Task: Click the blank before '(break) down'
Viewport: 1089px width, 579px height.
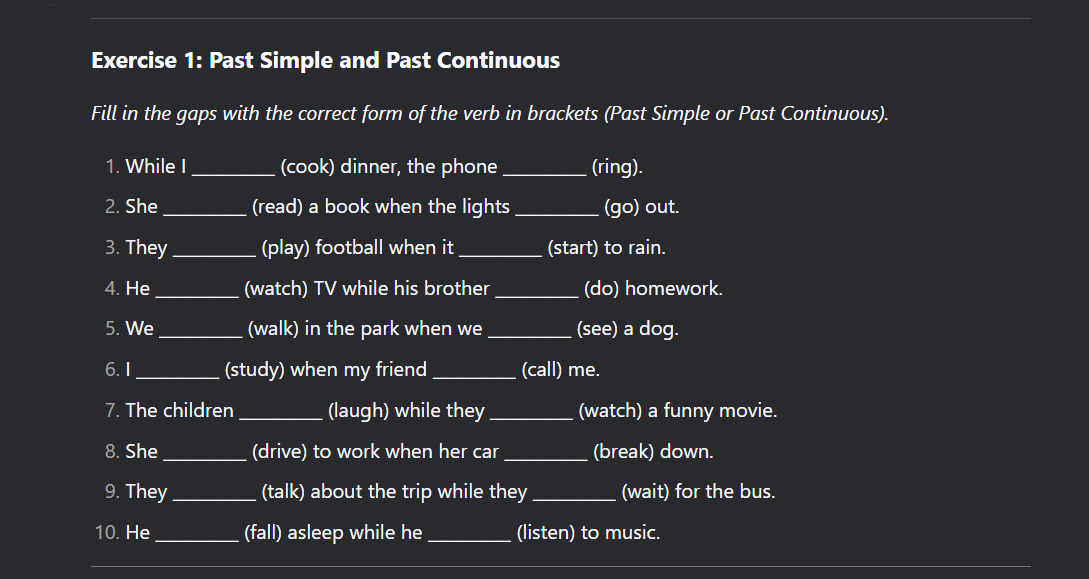Action: coord(546,453)
